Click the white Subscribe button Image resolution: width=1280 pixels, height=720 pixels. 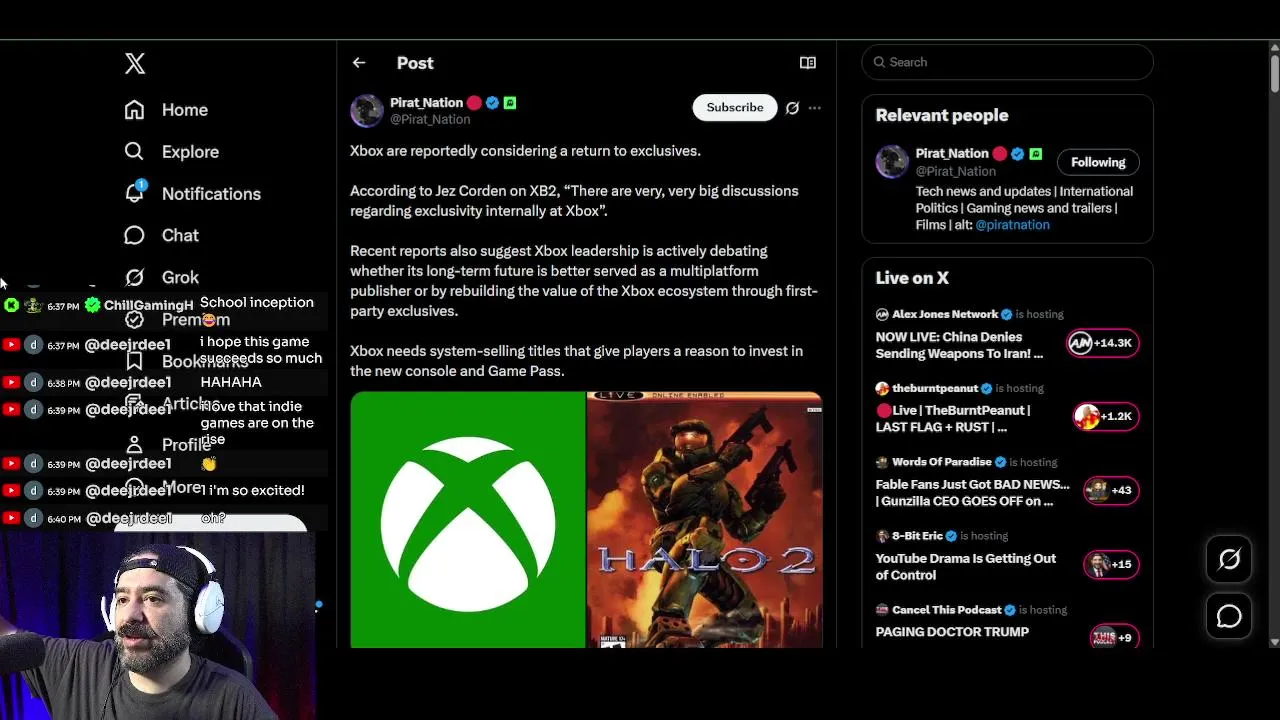point(735,108)
